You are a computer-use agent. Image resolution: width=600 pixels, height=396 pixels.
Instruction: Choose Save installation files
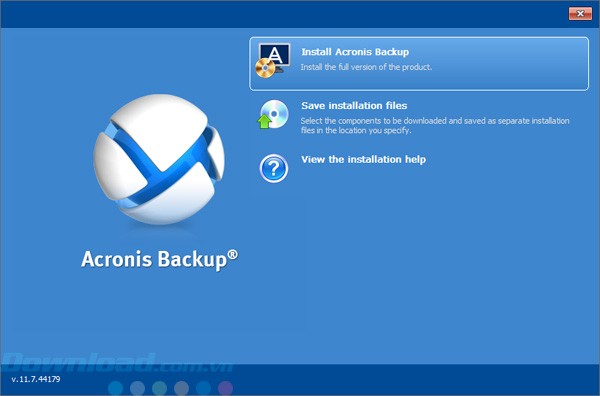pyautogui.click(x=354, y=106)
